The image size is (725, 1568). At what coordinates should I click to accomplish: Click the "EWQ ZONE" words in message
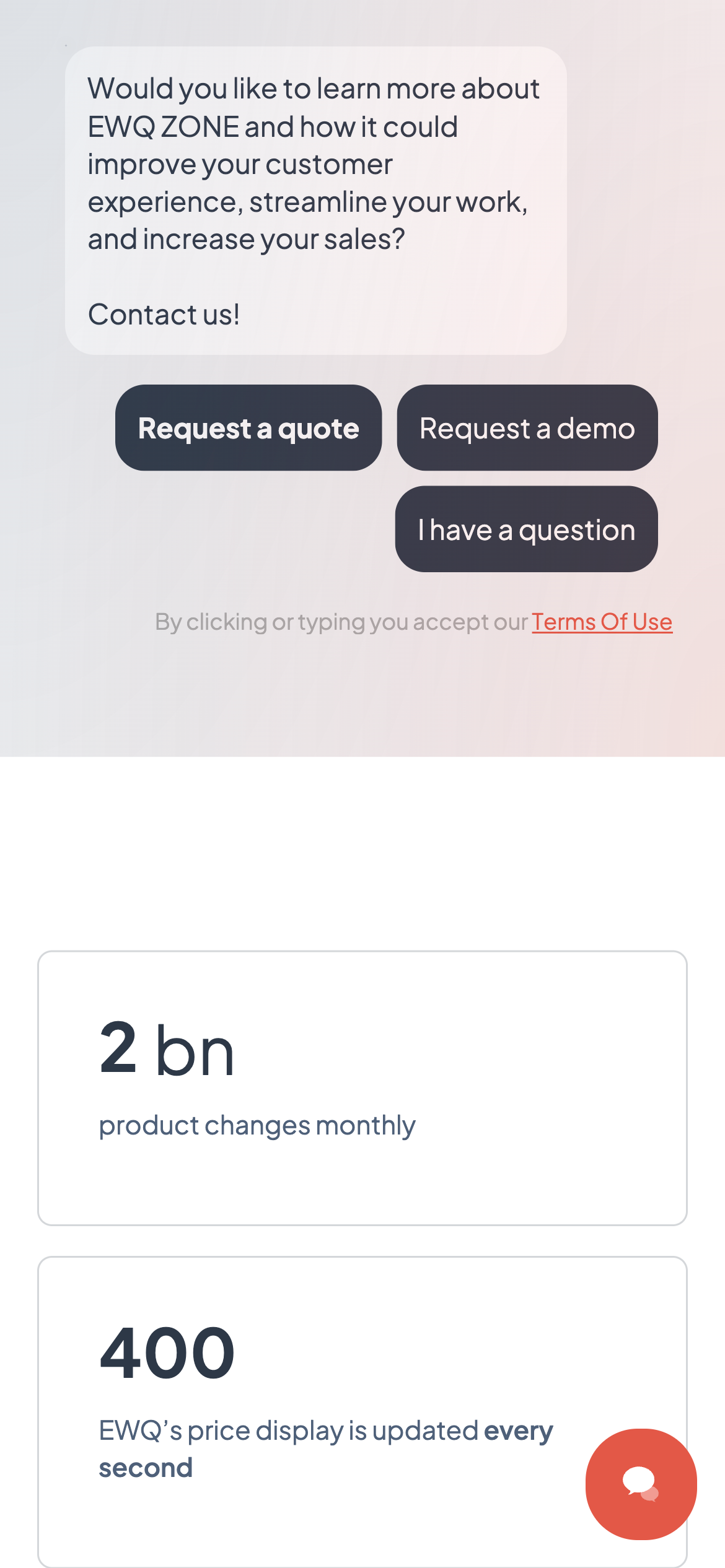(164, 127)
